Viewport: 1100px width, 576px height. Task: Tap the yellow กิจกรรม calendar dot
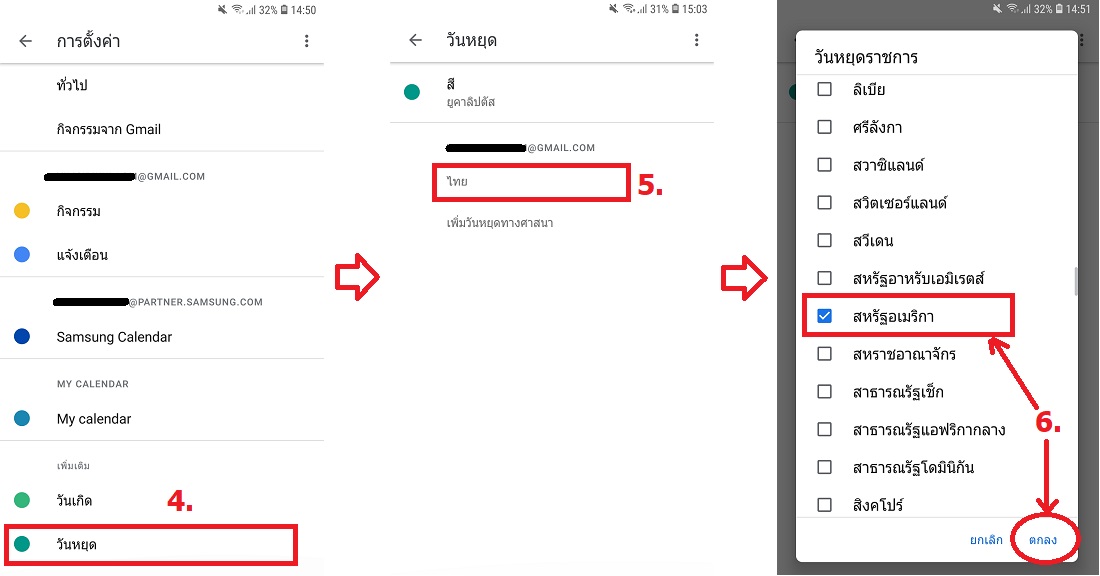[22, 210]
